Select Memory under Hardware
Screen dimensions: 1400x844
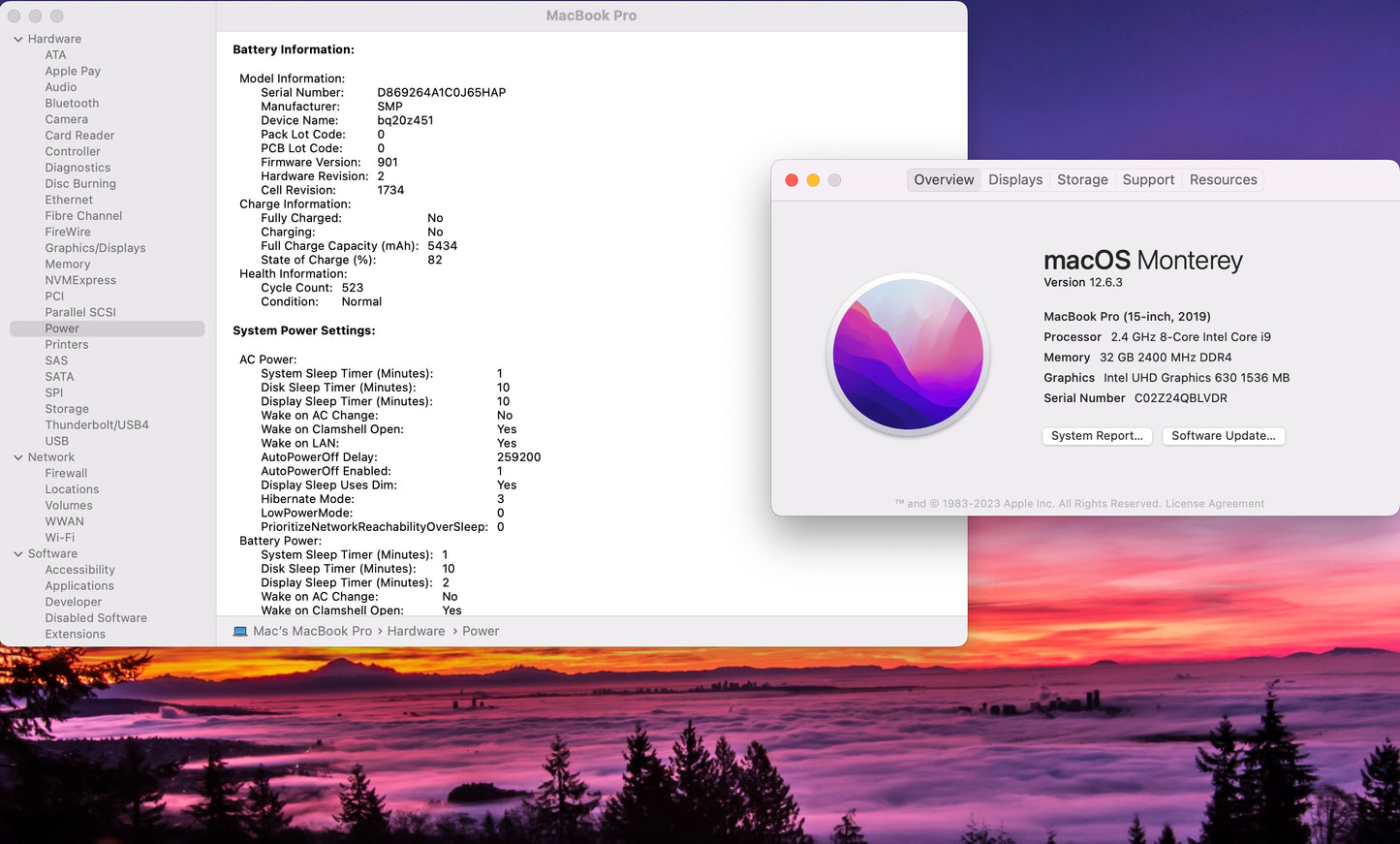pos(67,264)
